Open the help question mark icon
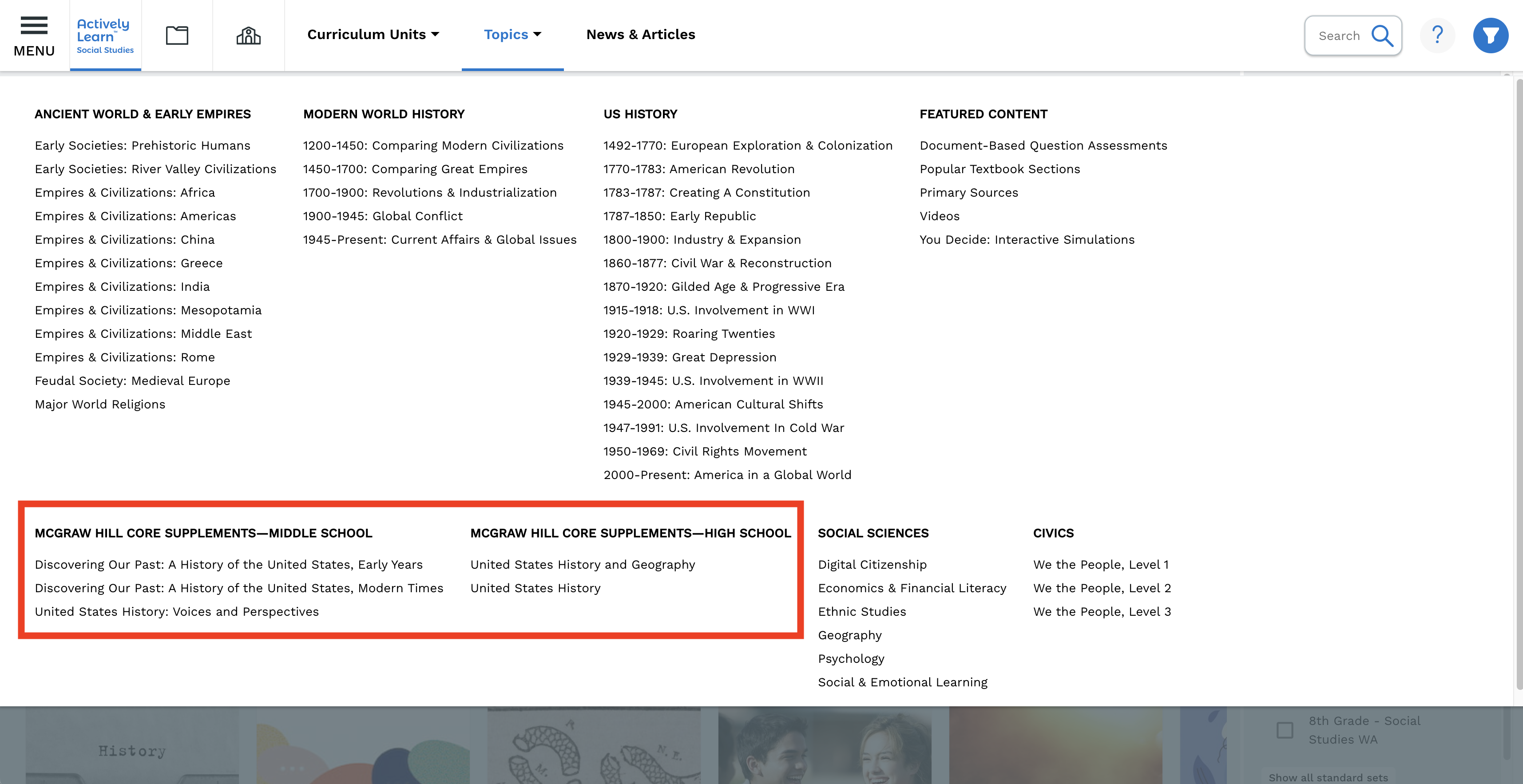The height and width of the screenshot is (784, 1523). coord(1437,36)
